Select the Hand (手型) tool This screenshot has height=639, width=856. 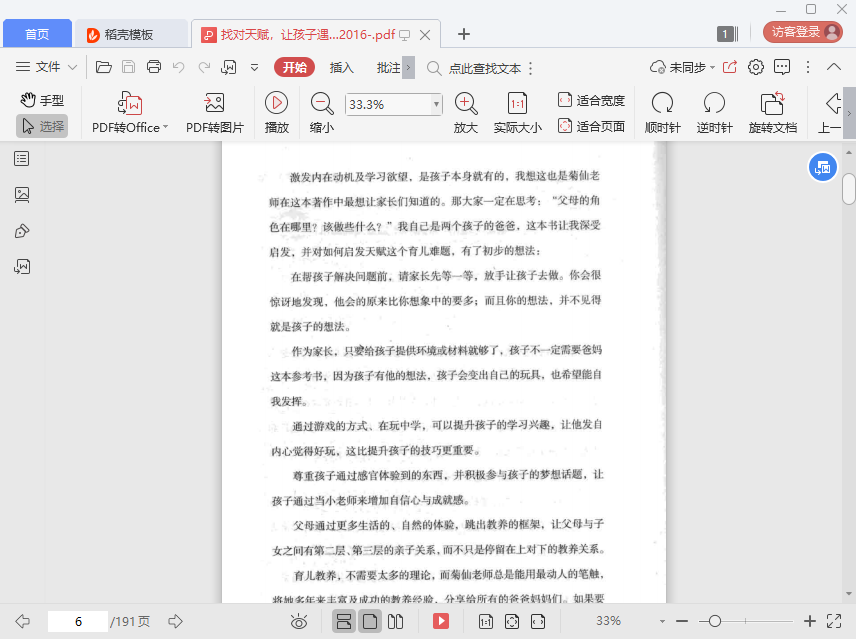[x=42, y=100]
